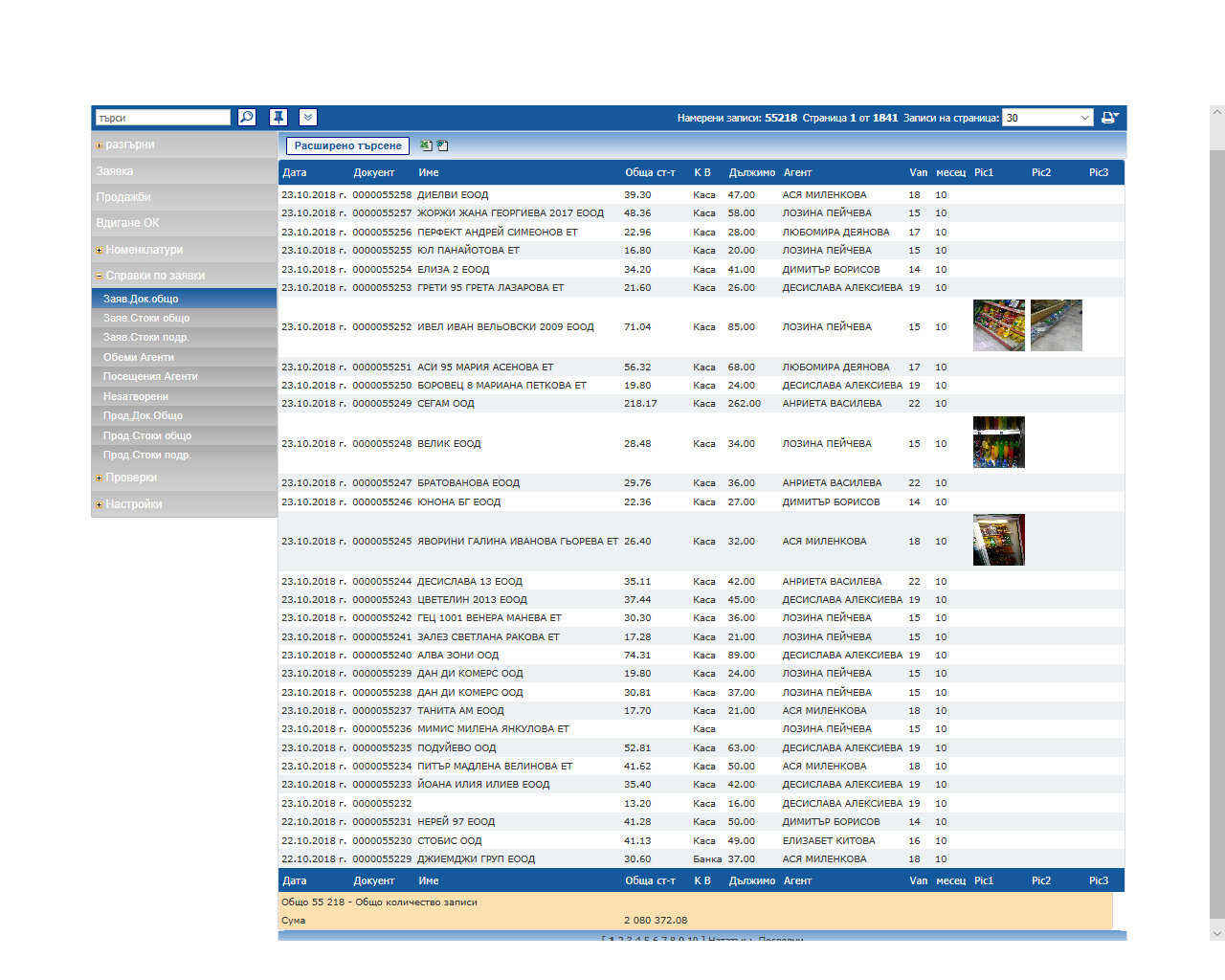Click the magnifier search icon

click(x=246, y=118)
